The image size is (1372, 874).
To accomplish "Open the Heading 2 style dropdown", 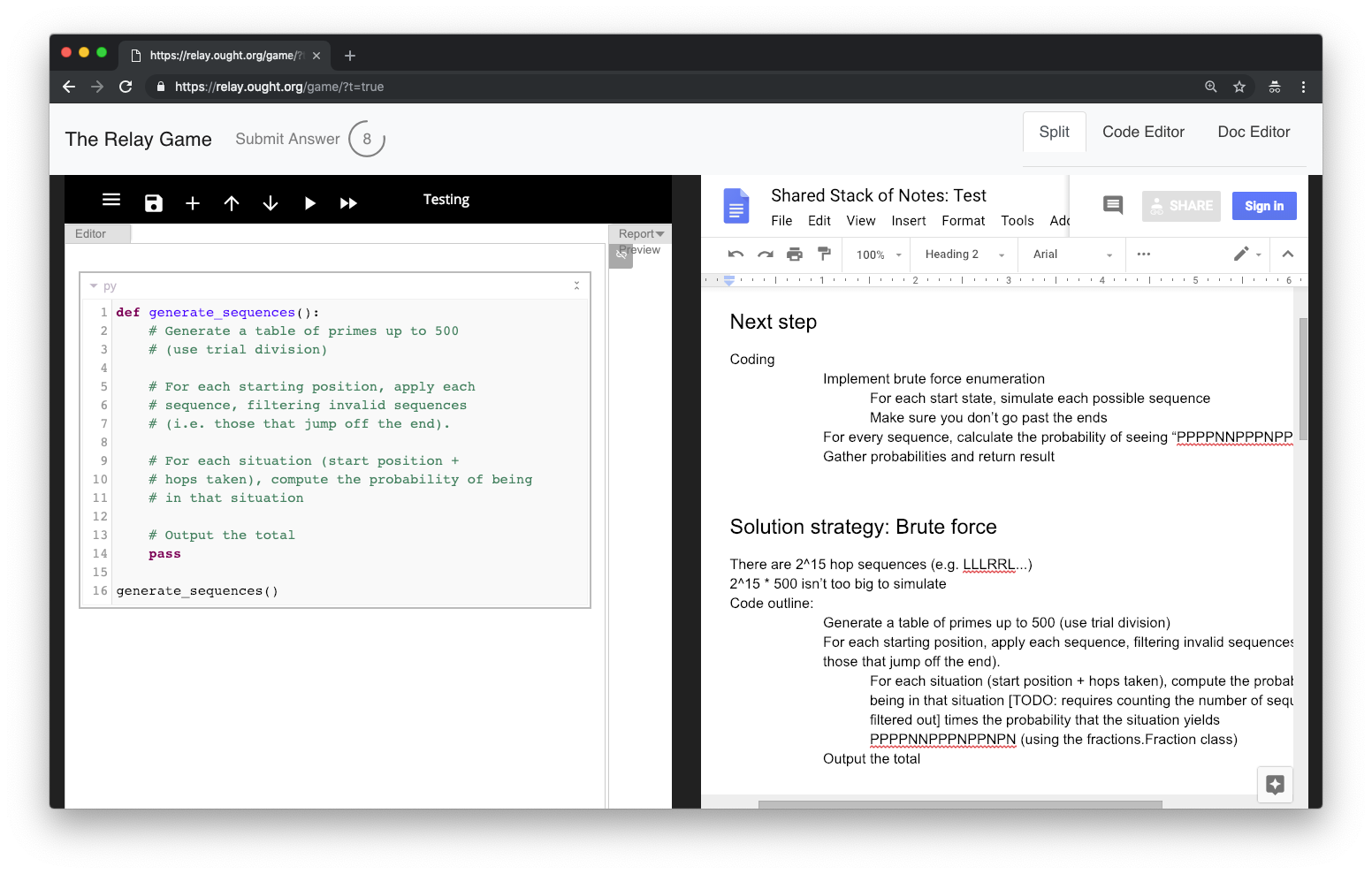I will (x=964, y=255).
